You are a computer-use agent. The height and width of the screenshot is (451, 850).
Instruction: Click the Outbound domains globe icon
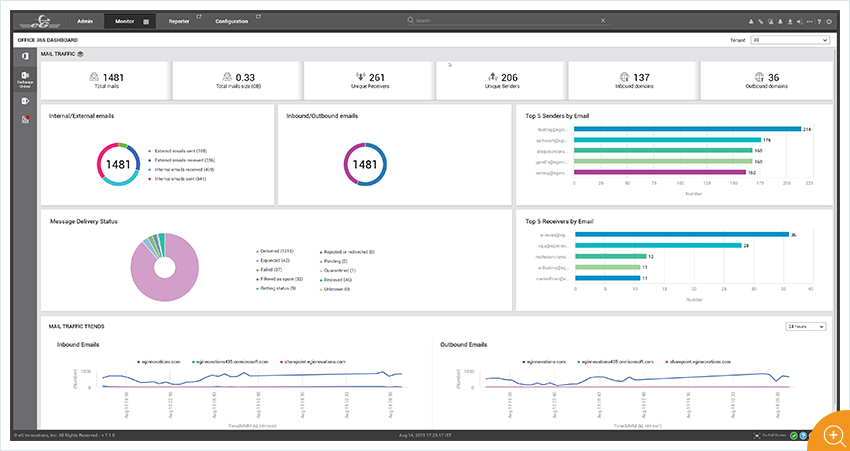tap(759, 77)
